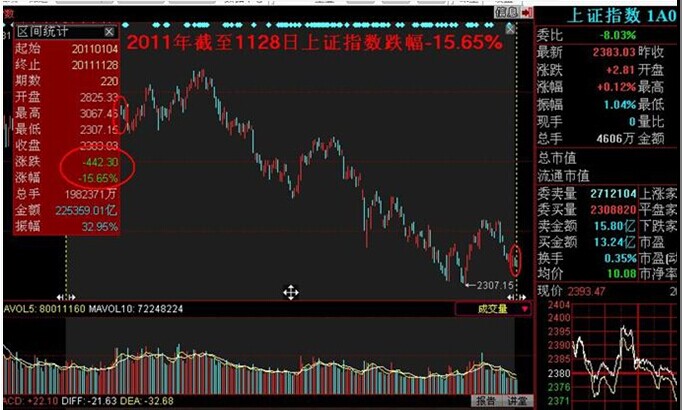The width and height of the screenshot is (682, 410).
Task: Click the 开盘 value 2825.33
Action: tap(99, 97)
